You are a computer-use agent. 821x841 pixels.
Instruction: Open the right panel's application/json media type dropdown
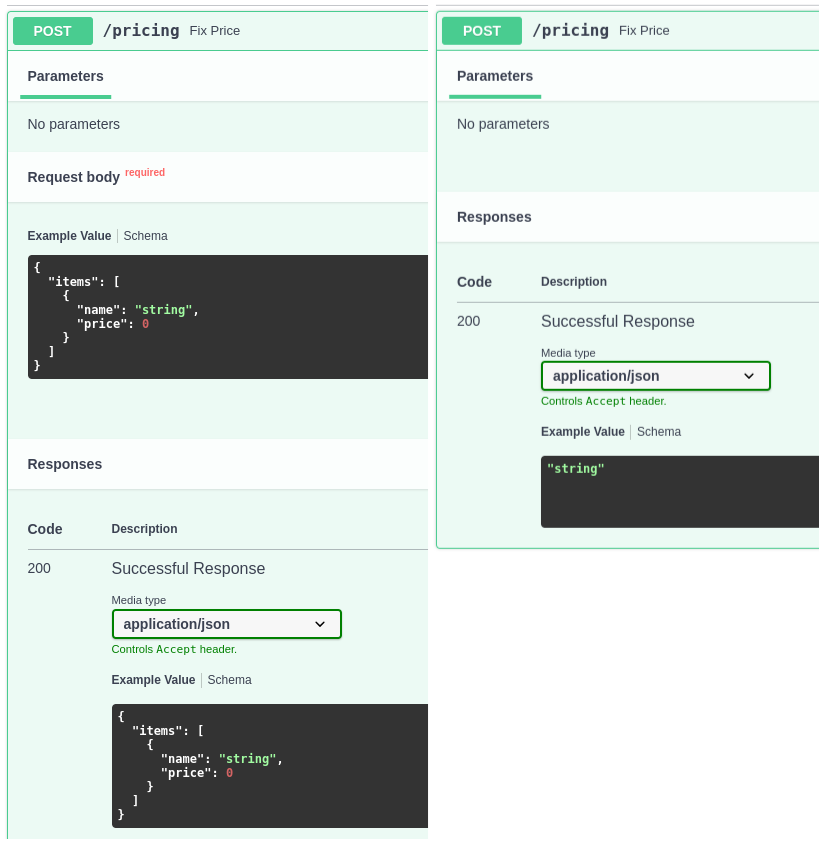tap(655, 376)
